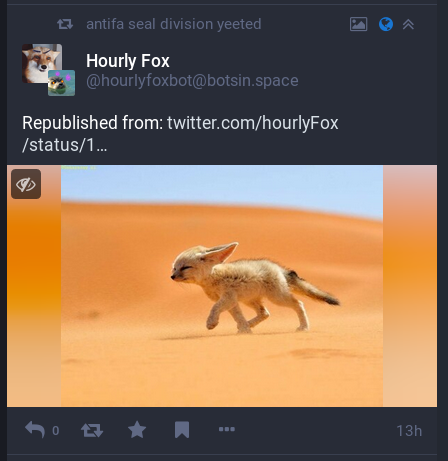The height and width of the screenshot is (461, 448).
Task: Reply to the Hourly Fox post
Action: tap(35, 430)
